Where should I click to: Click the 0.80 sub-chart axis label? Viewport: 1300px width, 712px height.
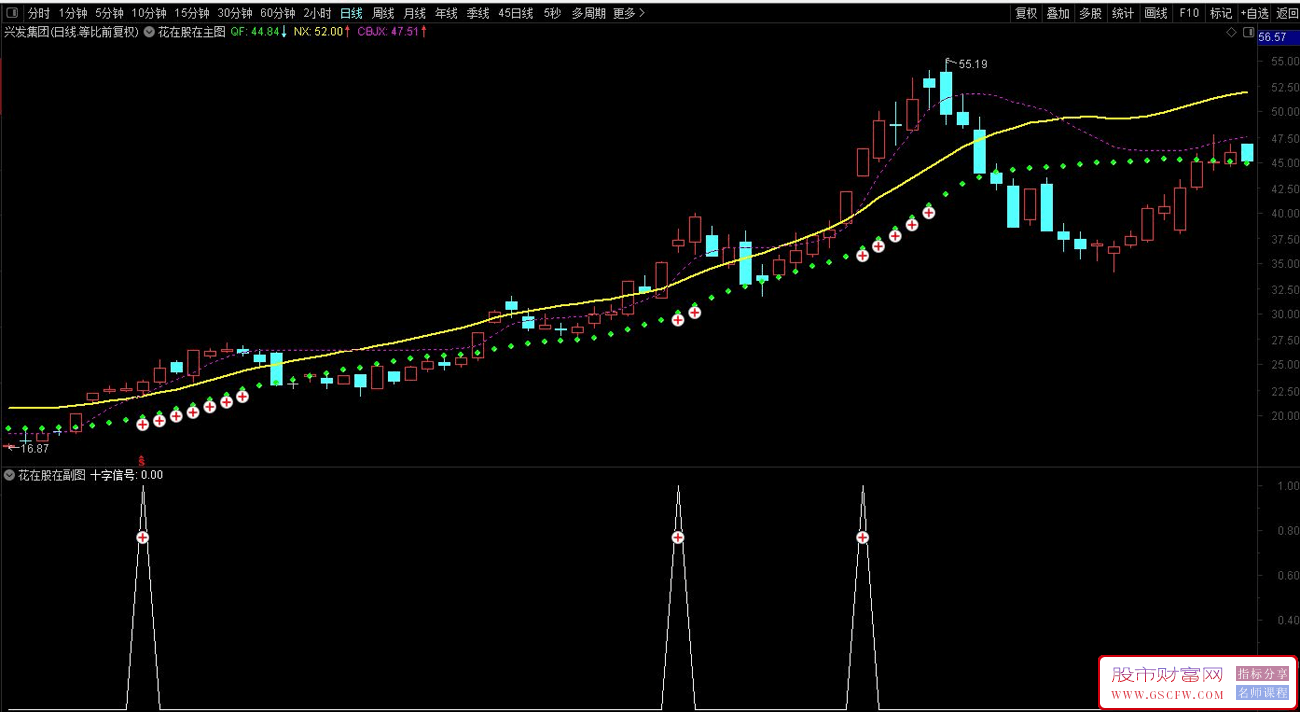pyautogui.click(x=1287, y=531)
